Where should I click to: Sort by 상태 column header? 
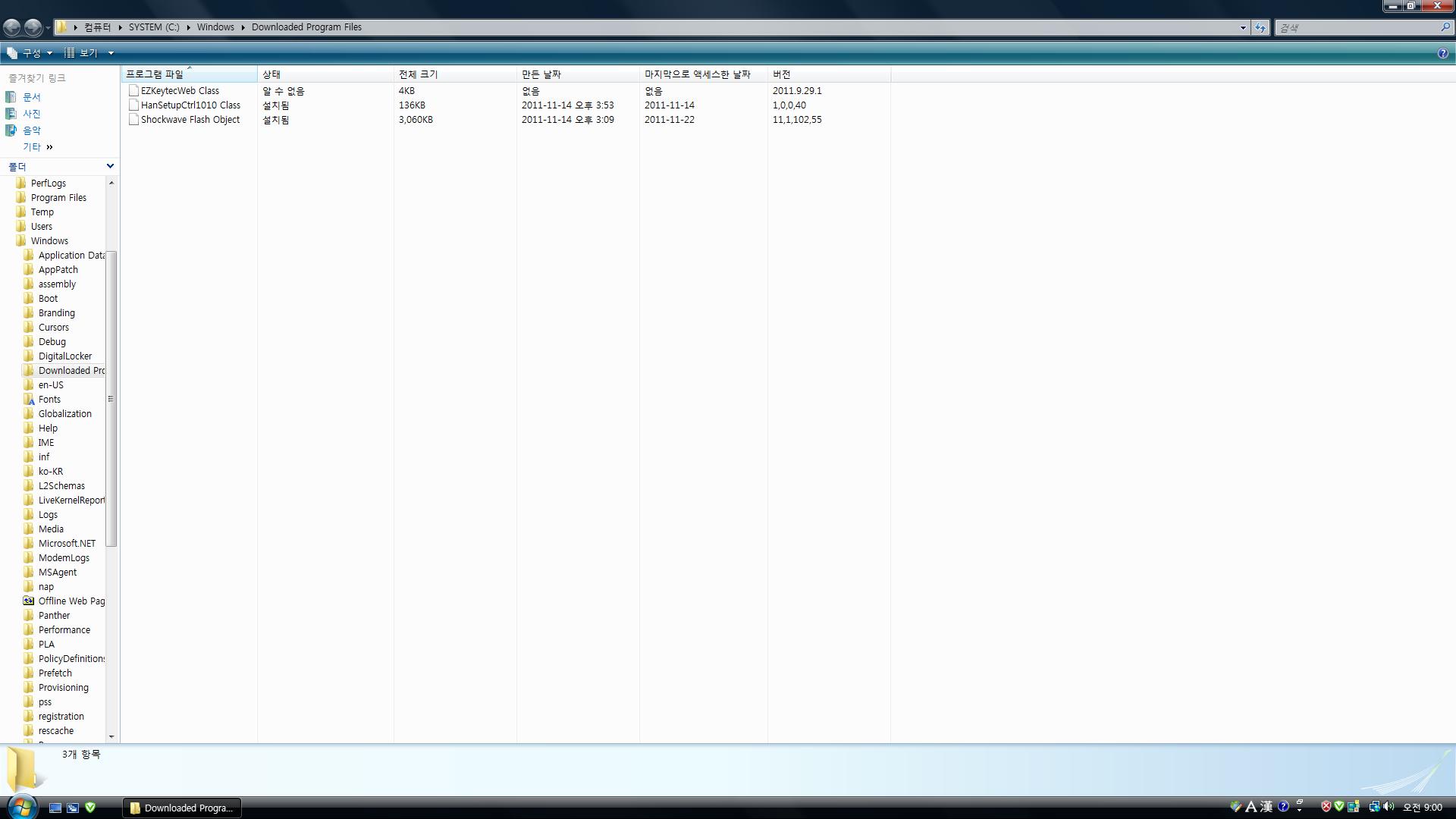click(x=325, y=74)
